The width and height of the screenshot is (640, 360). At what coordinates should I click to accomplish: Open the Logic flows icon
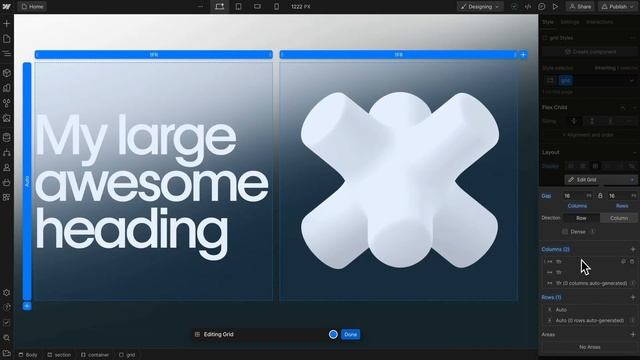click(7, 153)
